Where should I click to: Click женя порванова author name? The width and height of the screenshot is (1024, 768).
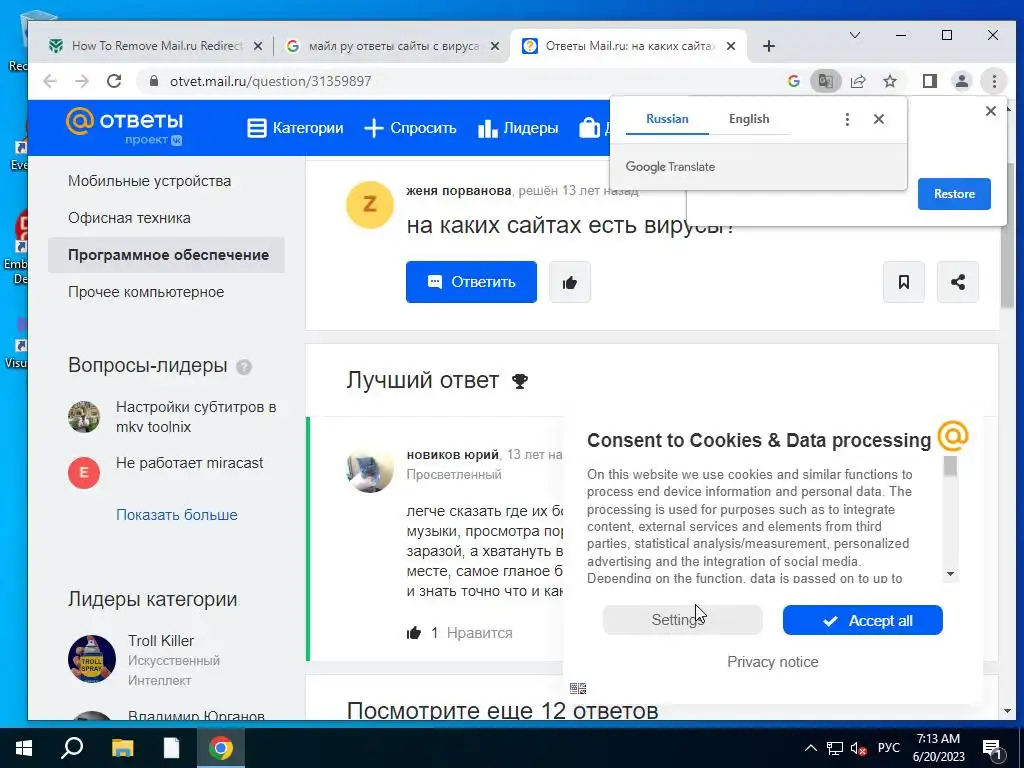click(458, 191)
